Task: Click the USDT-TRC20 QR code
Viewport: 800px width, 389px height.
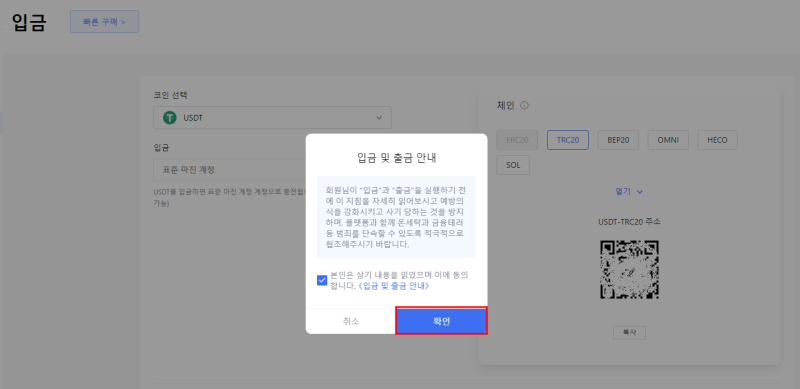Action: point(629,270)
